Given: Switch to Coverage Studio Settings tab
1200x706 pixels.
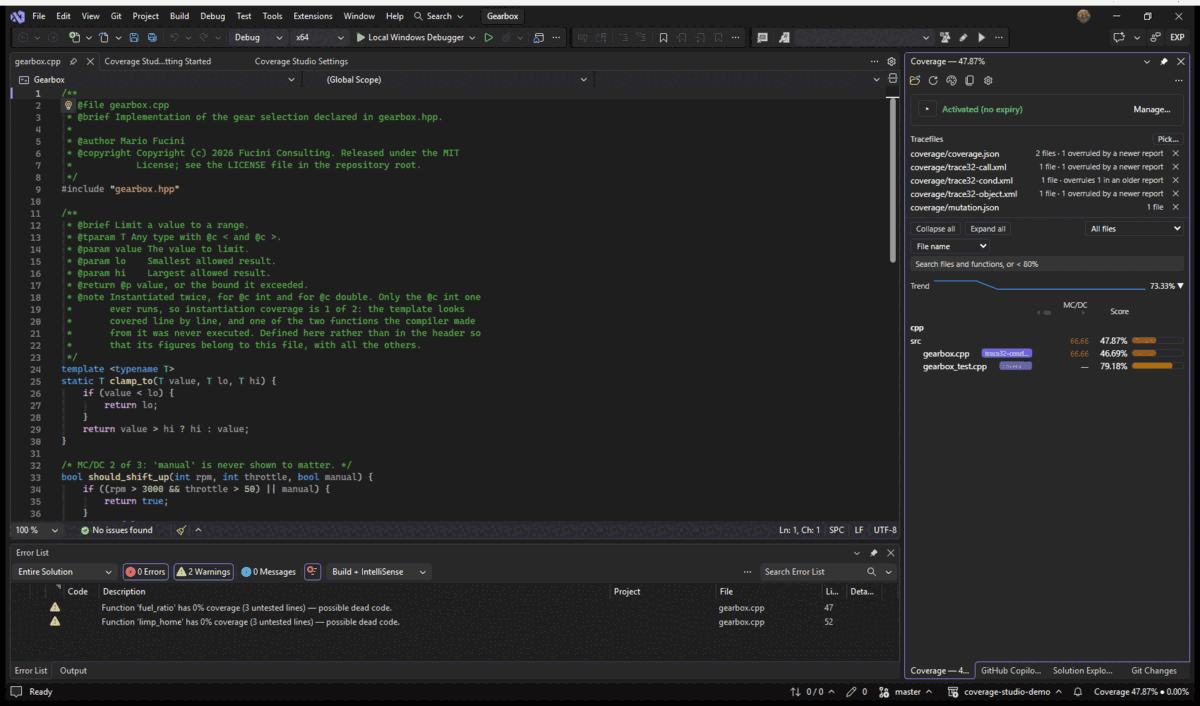Looking at the screenshot, I should click(301, 61).
